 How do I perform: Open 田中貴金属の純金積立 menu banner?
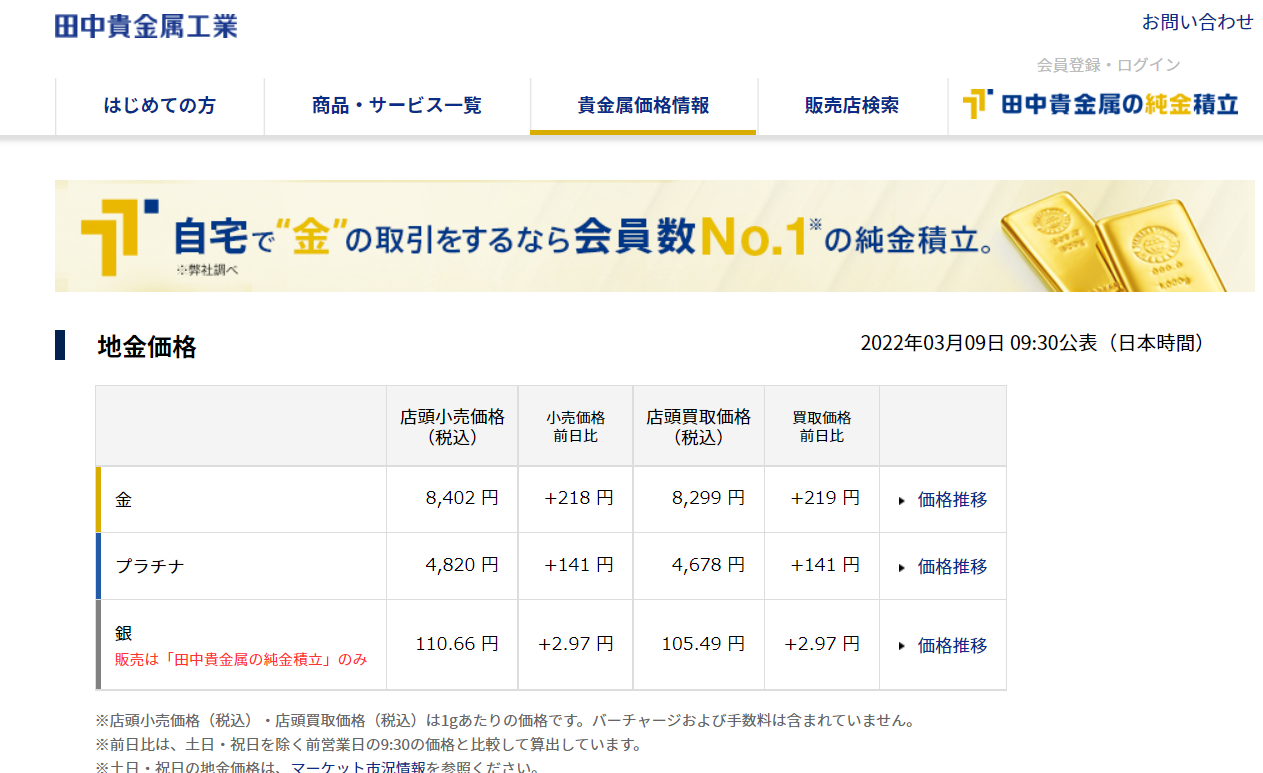pyautogui.click(x=1100, y=104)
